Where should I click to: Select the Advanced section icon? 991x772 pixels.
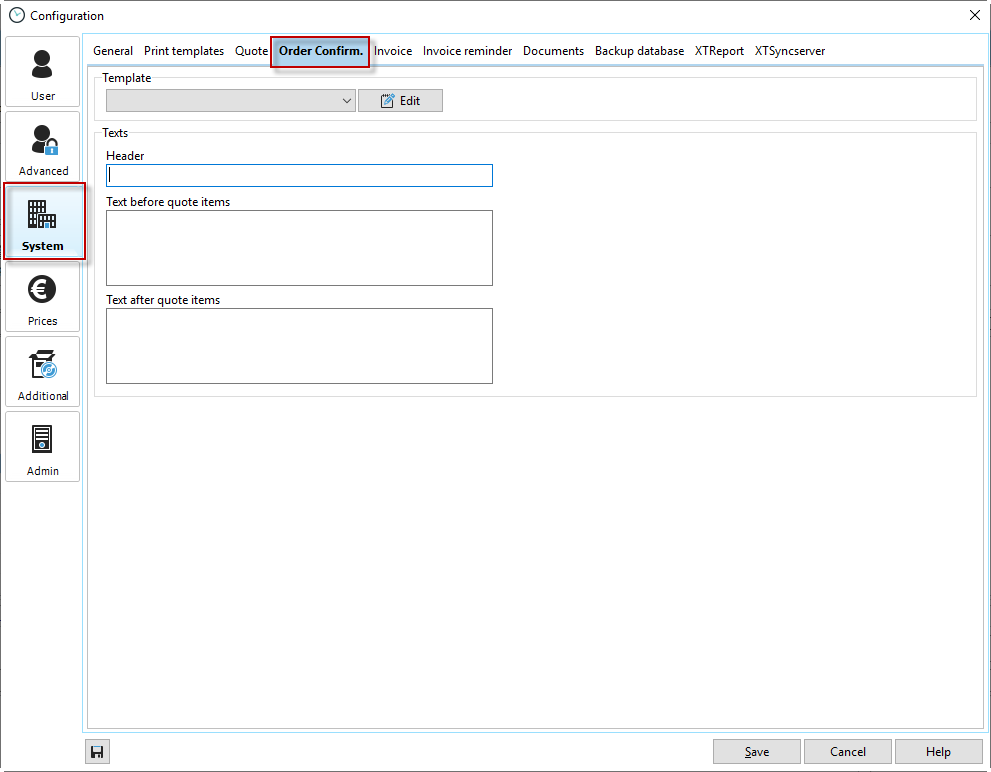point(42,147)
